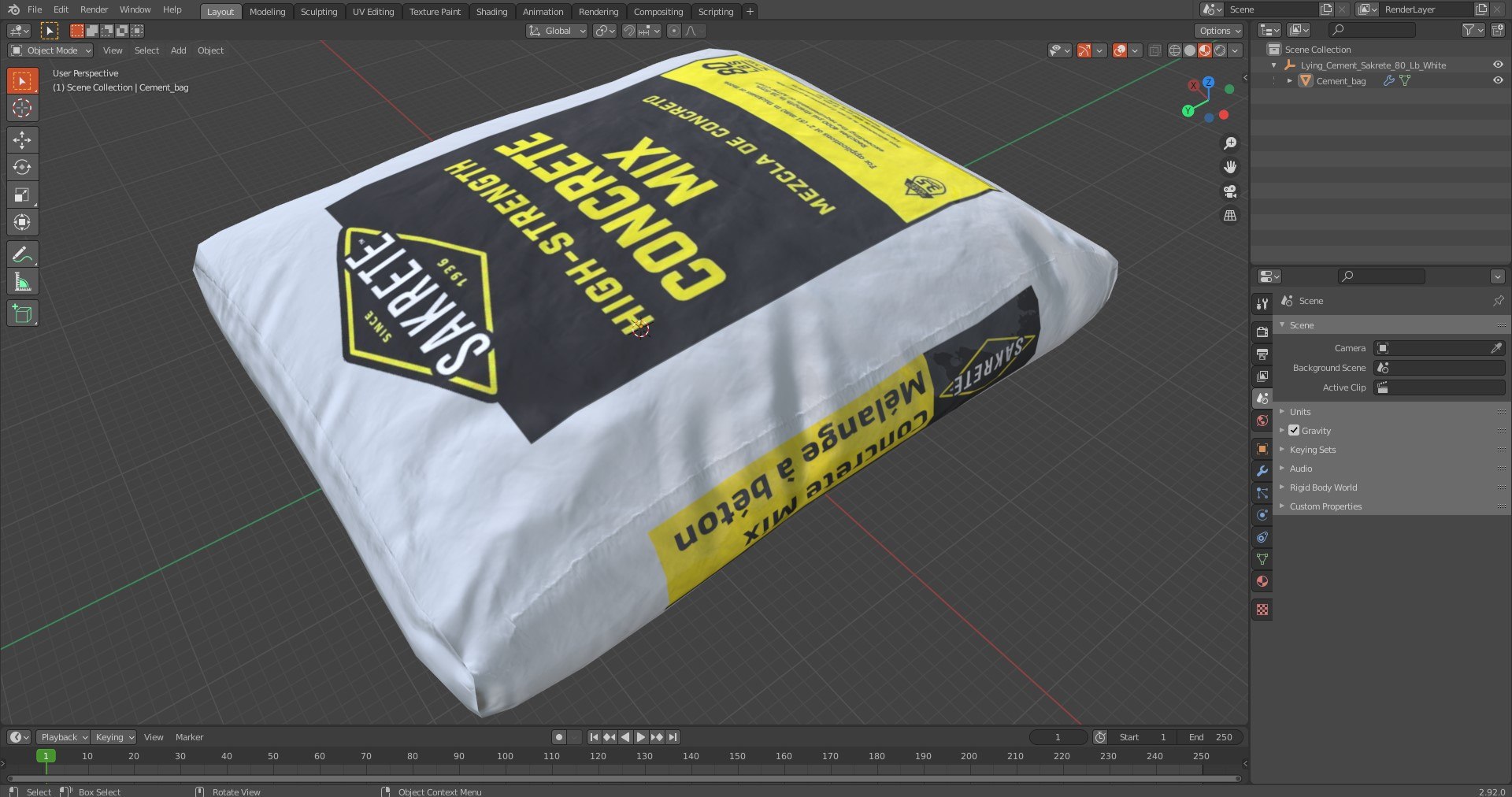This screenshot has width=1512, height=797.
Task: Toggle the Gravity checkbox
Action: (x=1294, y=431)
